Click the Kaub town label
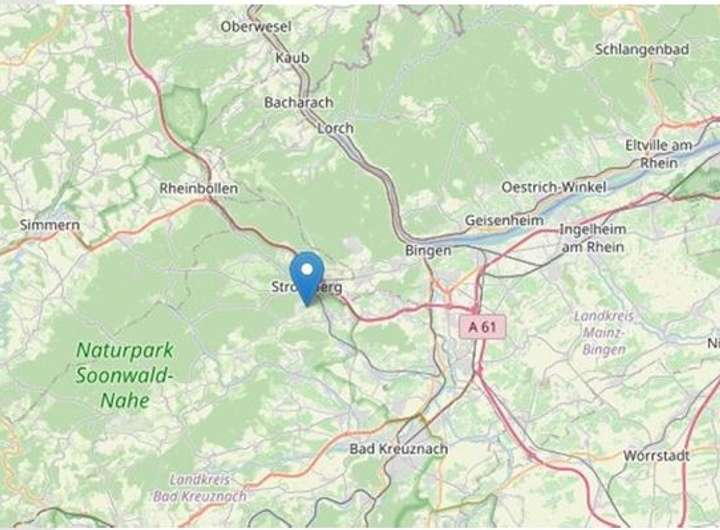 pyautogui.click(x=292, y=58)
